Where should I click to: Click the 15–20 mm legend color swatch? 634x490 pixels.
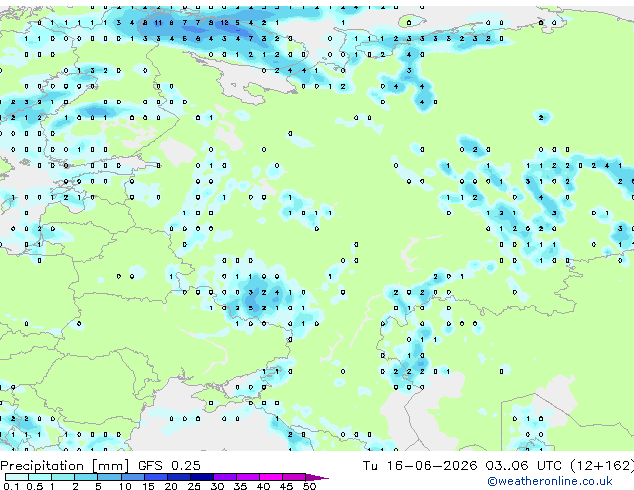click(156, 477)
